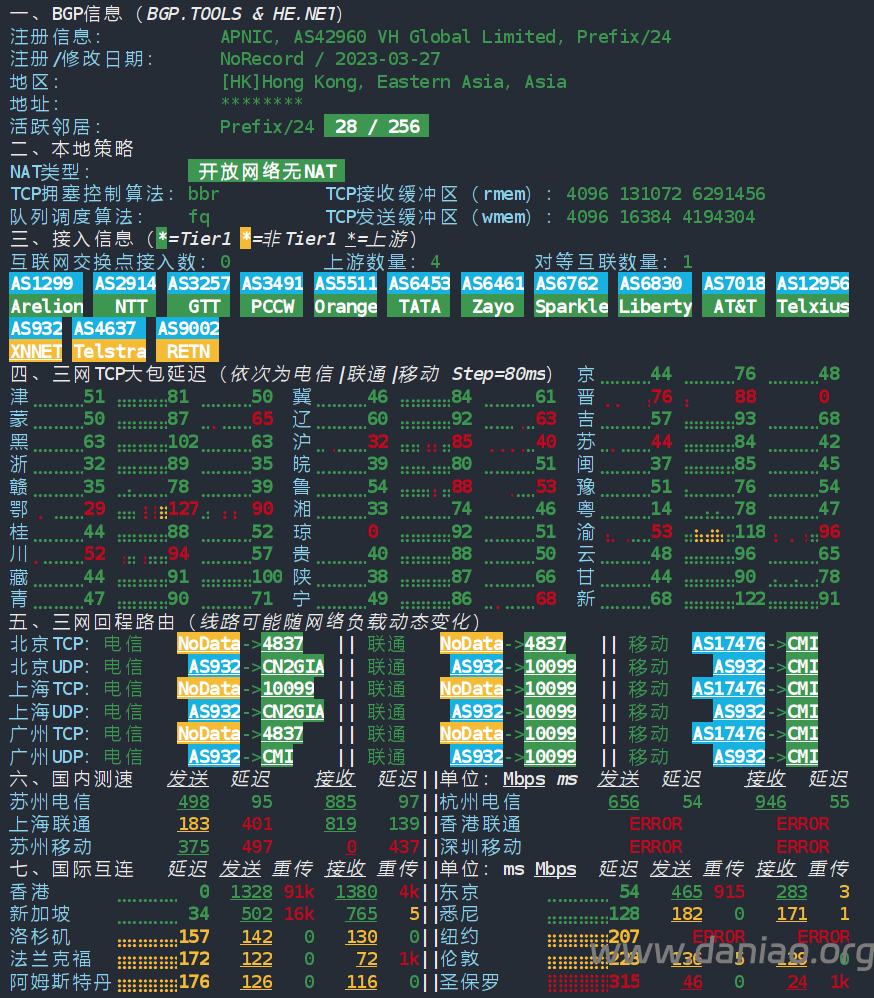Select the AS6453 TATA badge

pos(419,295)
